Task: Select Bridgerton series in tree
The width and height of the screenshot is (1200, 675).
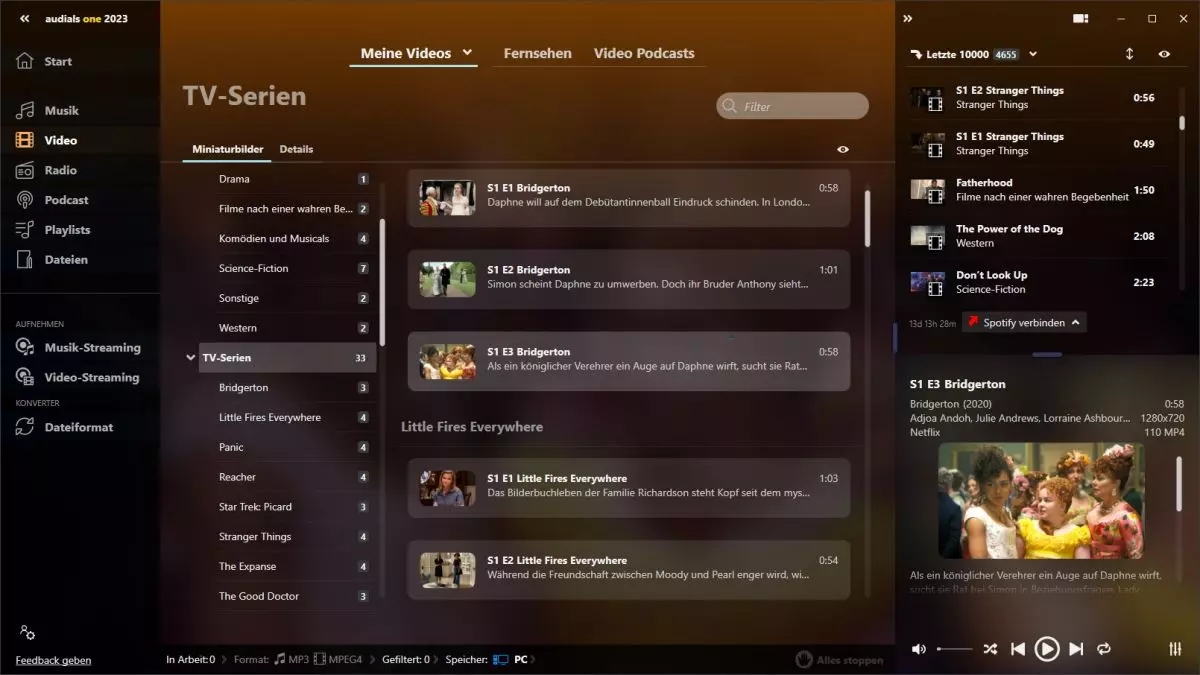Action: click(289, 387)
